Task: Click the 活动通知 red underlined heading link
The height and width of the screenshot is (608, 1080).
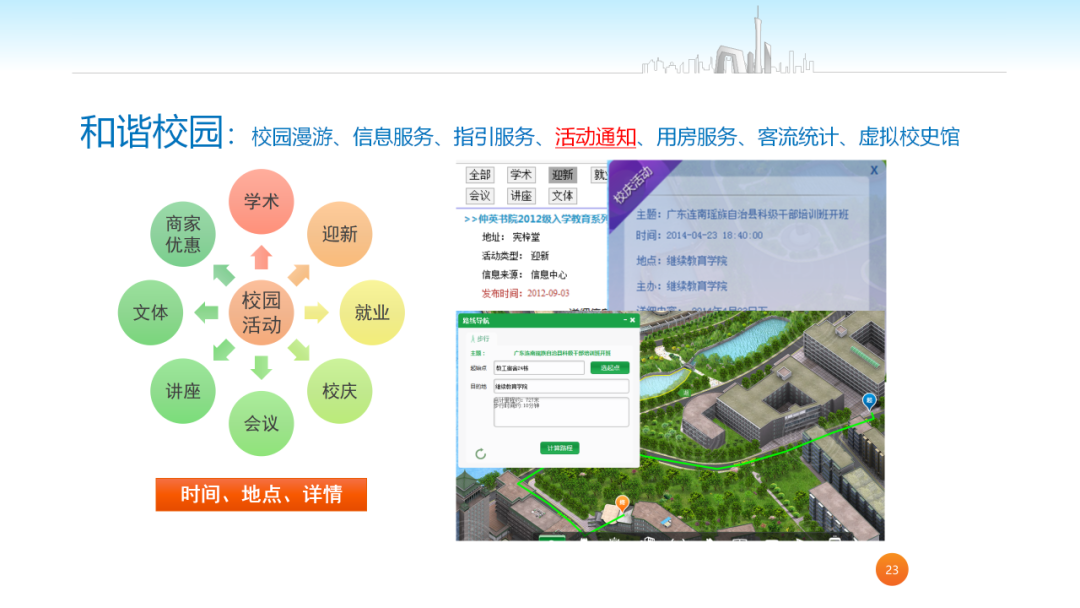Action: 596,137
